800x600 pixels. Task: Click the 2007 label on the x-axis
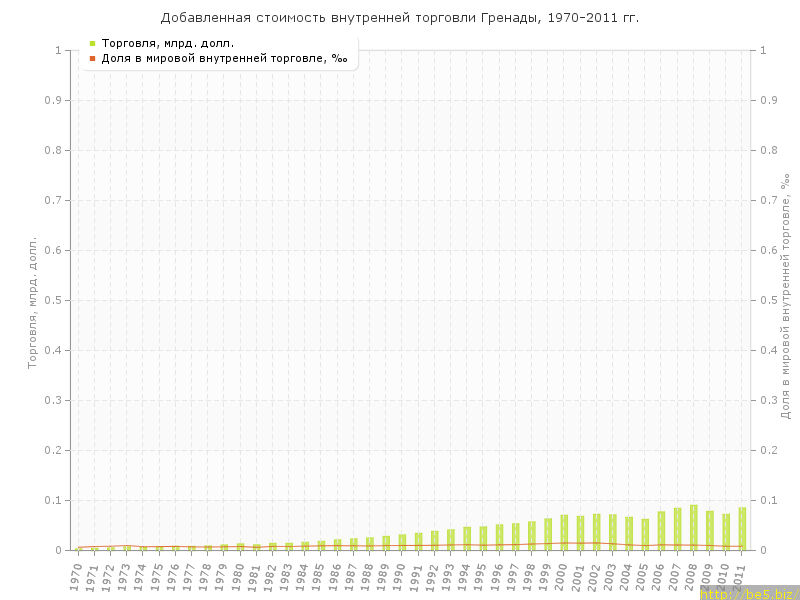click(675, 577)
